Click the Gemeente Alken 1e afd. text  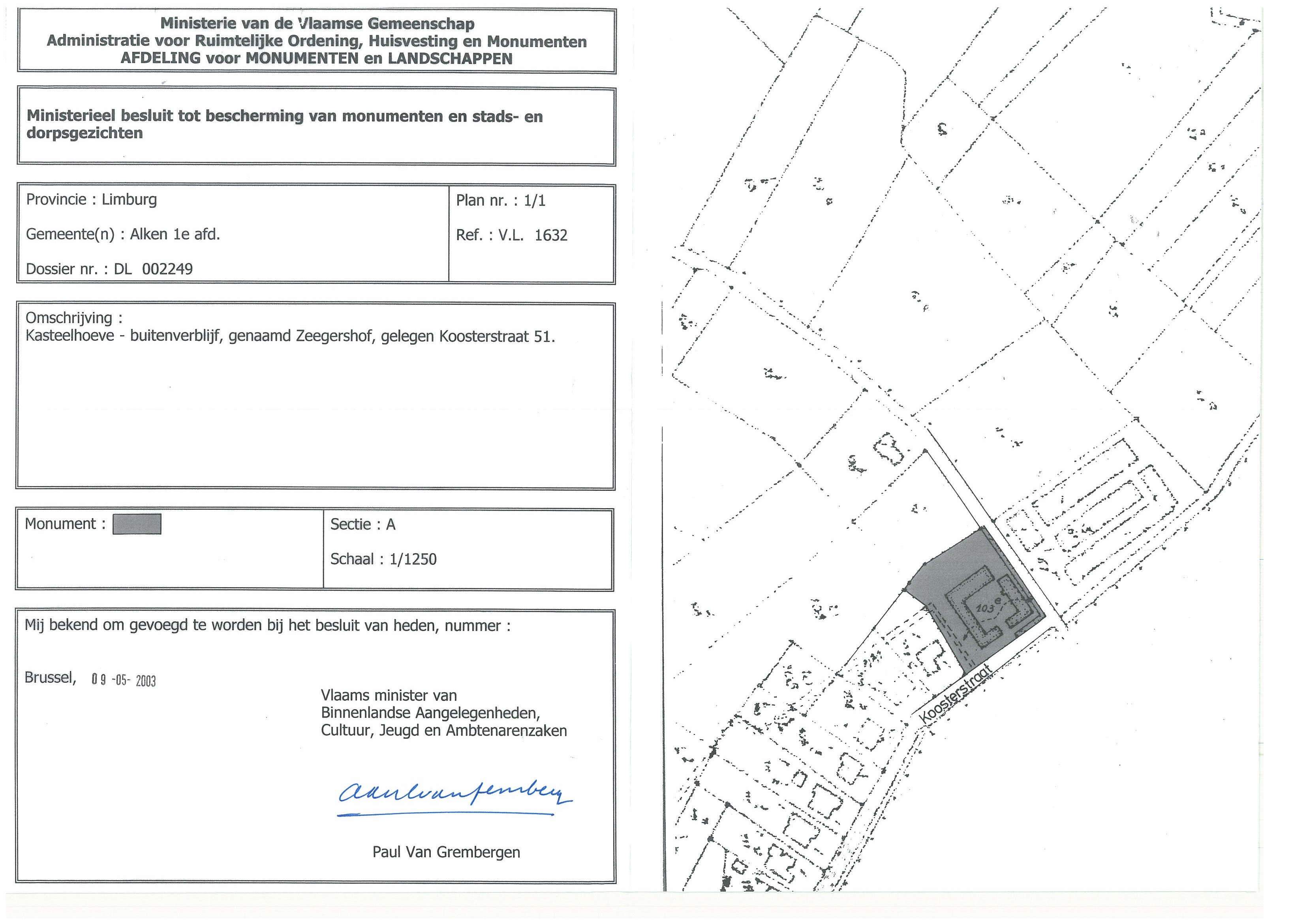coord(122,234)
